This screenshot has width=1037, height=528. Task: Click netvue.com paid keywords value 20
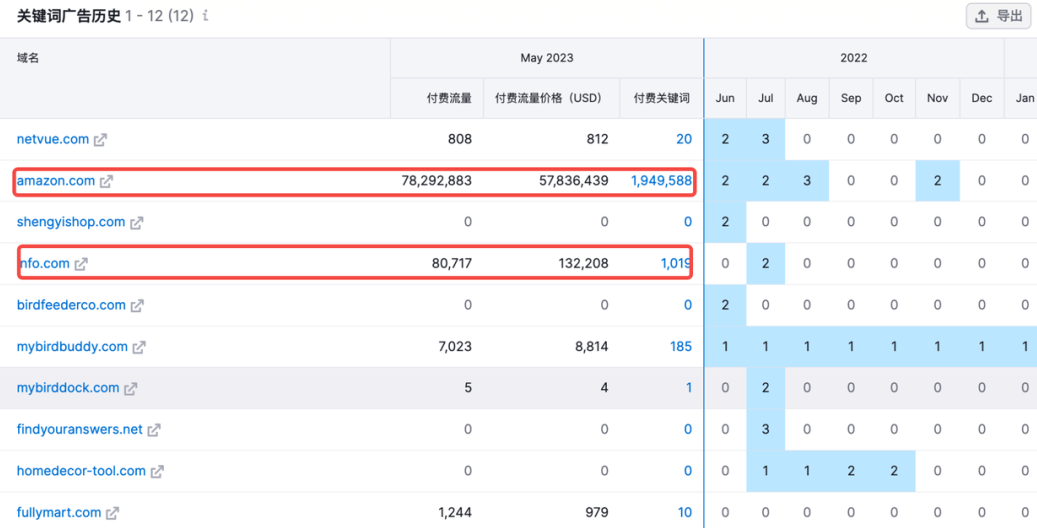(683, 139)
